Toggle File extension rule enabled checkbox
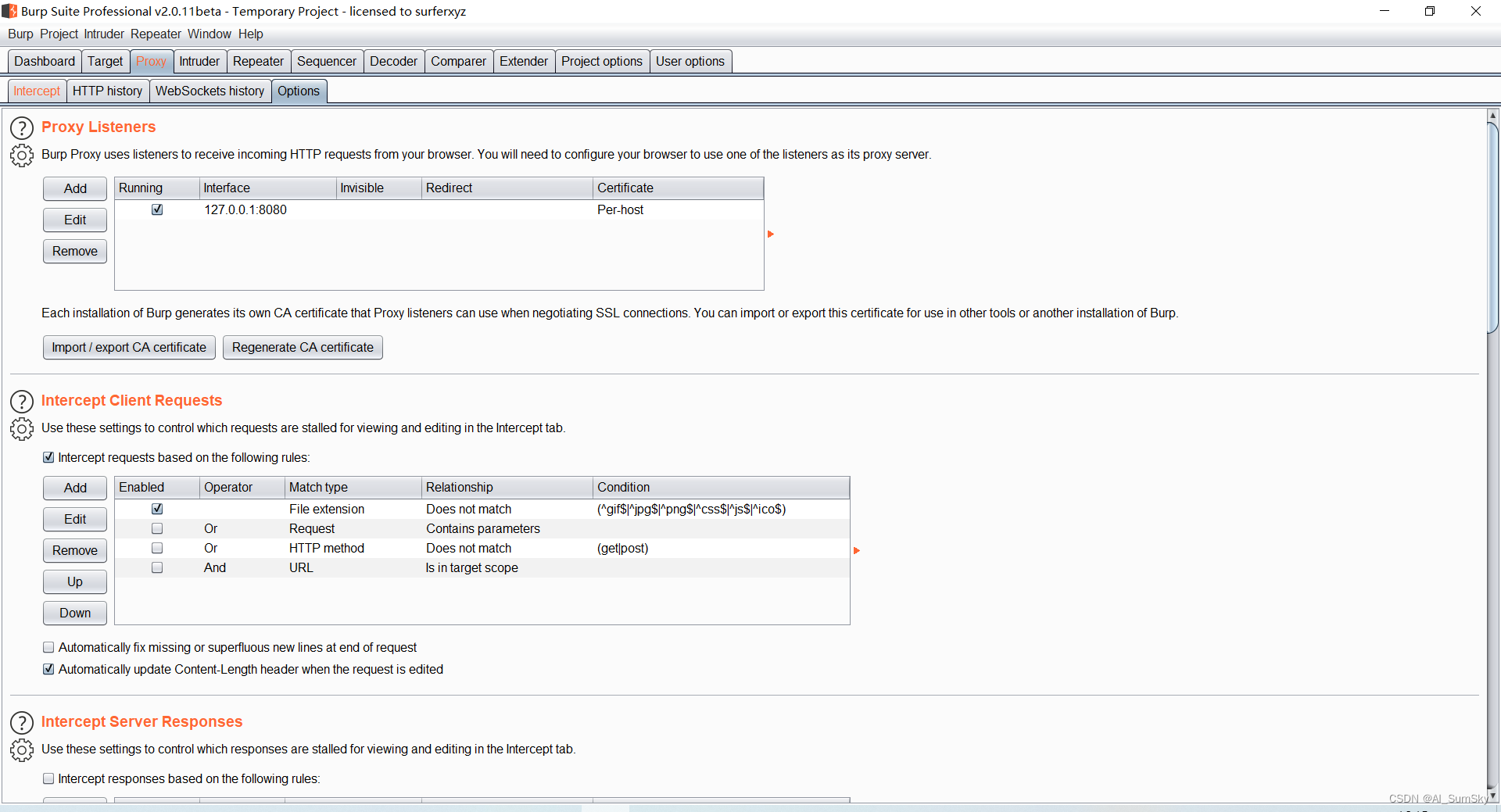This screenshot has height=812, width=1501. [157, 509]
